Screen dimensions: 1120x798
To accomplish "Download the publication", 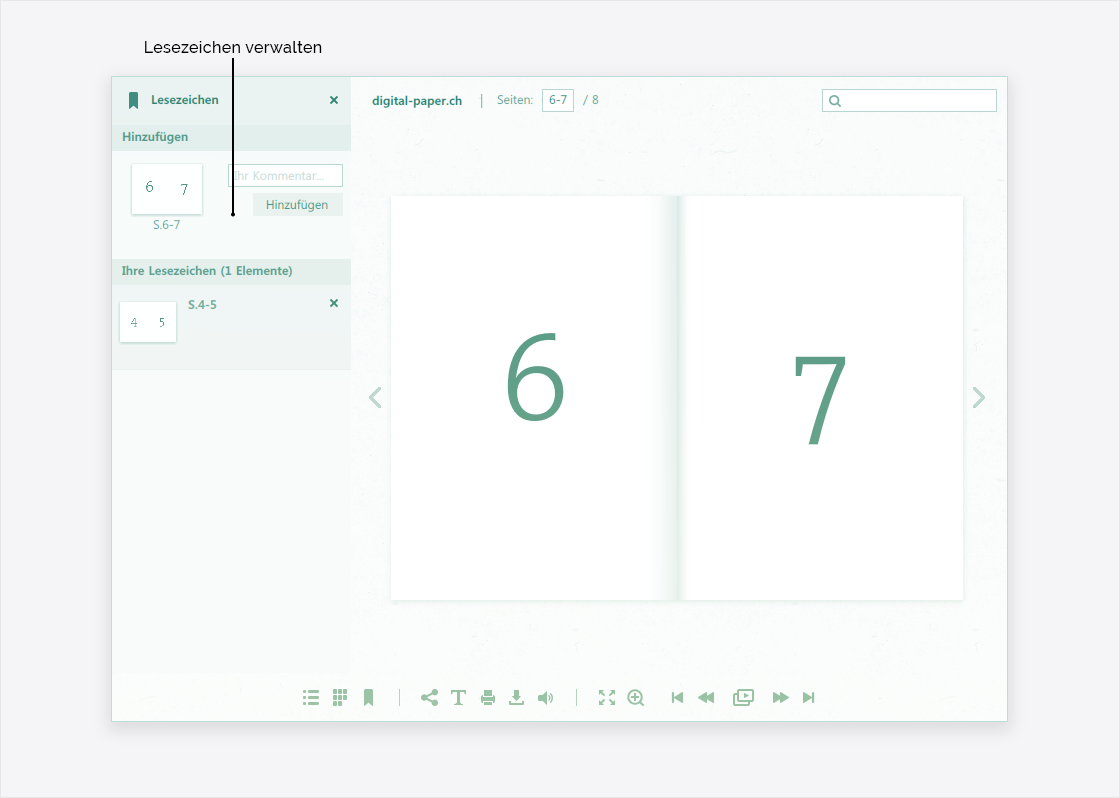I will (516, 698).
